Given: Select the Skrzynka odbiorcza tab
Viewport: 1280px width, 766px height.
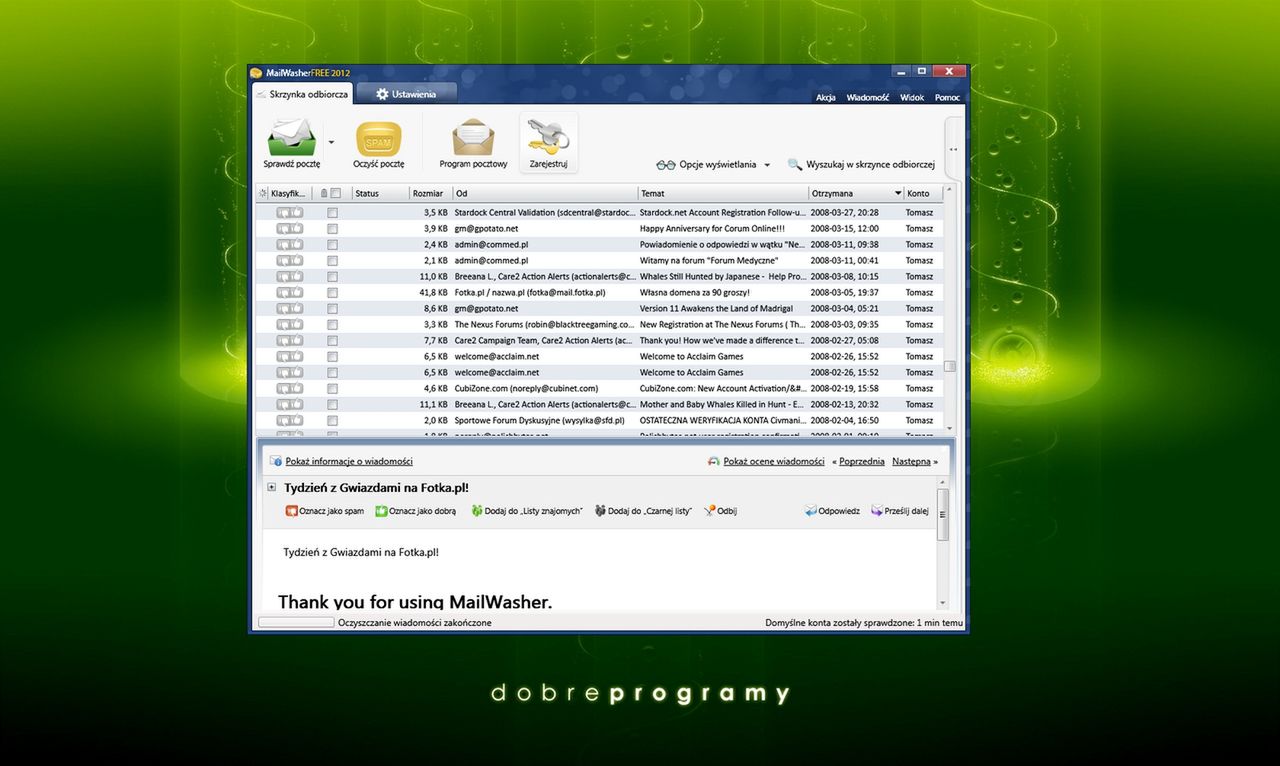Looking at the screenshot, I should pyautogui.click(x=301, y=94).
